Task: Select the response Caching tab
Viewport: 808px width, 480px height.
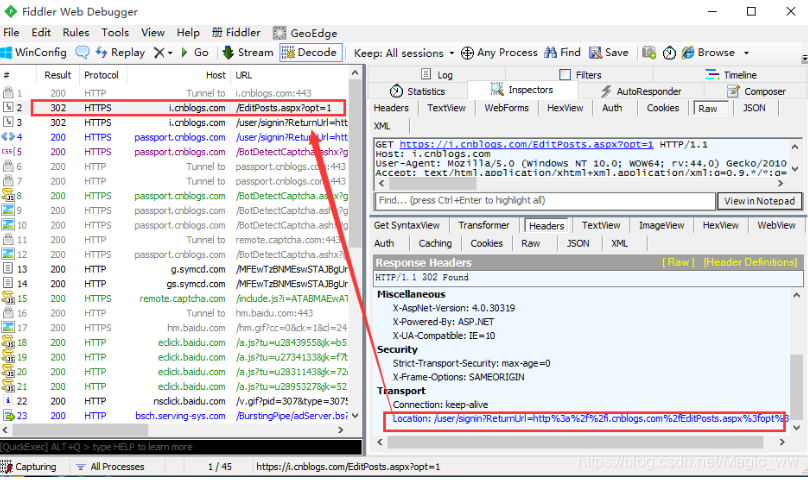Action: 435,243
